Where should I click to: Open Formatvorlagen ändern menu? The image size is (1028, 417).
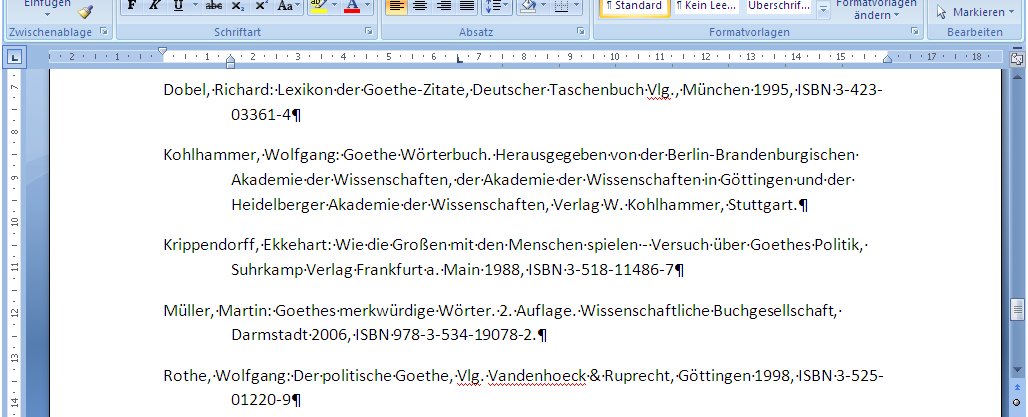(x=876, y=9)
